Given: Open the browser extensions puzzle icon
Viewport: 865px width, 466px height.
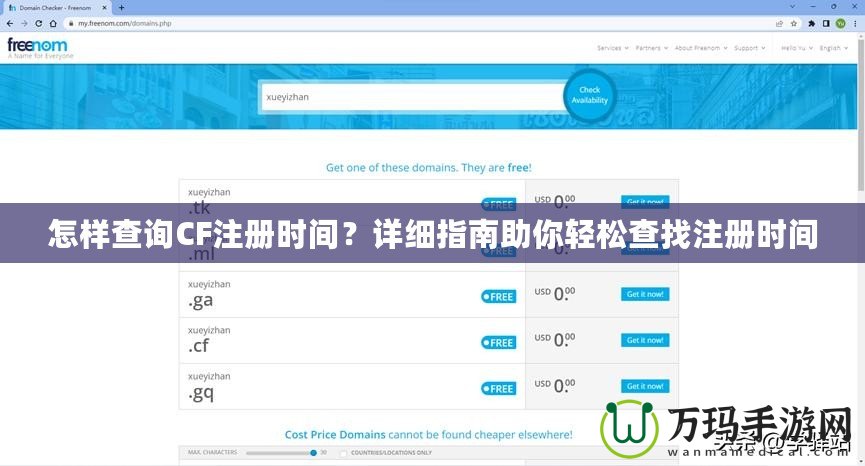Looking at the screenshot, I should [x=811, y=24].
